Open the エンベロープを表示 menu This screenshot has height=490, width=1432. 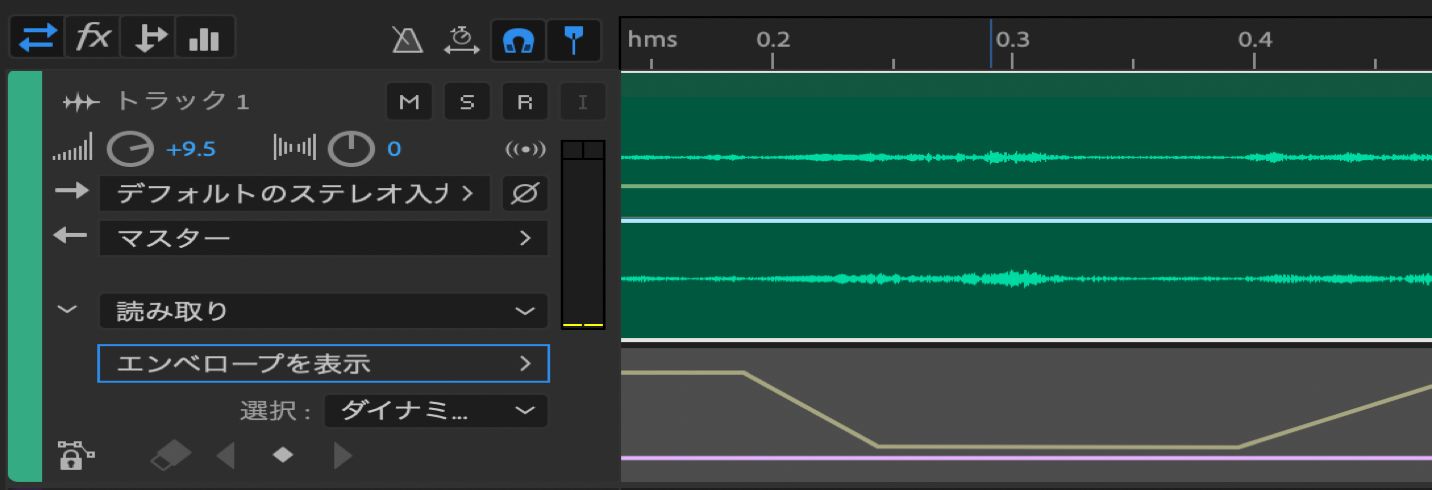coord(323,364)
